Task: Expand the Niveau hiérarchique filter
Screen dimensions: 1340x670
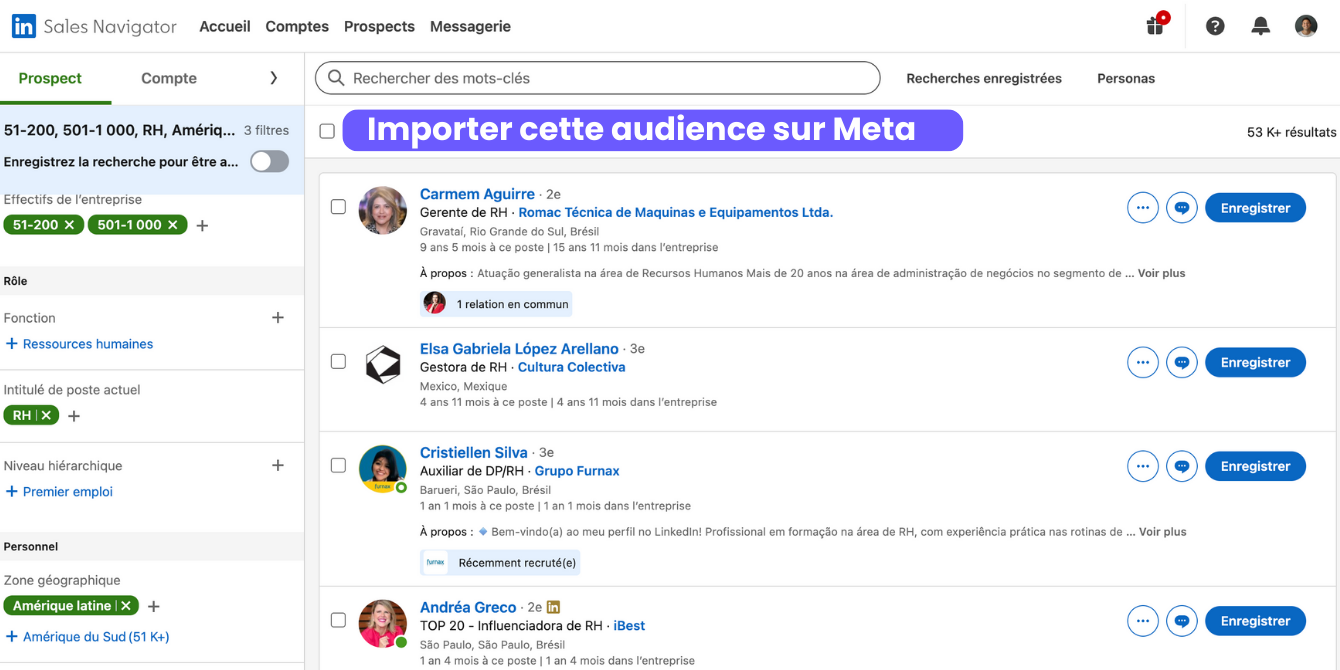Action: (278, 466)
